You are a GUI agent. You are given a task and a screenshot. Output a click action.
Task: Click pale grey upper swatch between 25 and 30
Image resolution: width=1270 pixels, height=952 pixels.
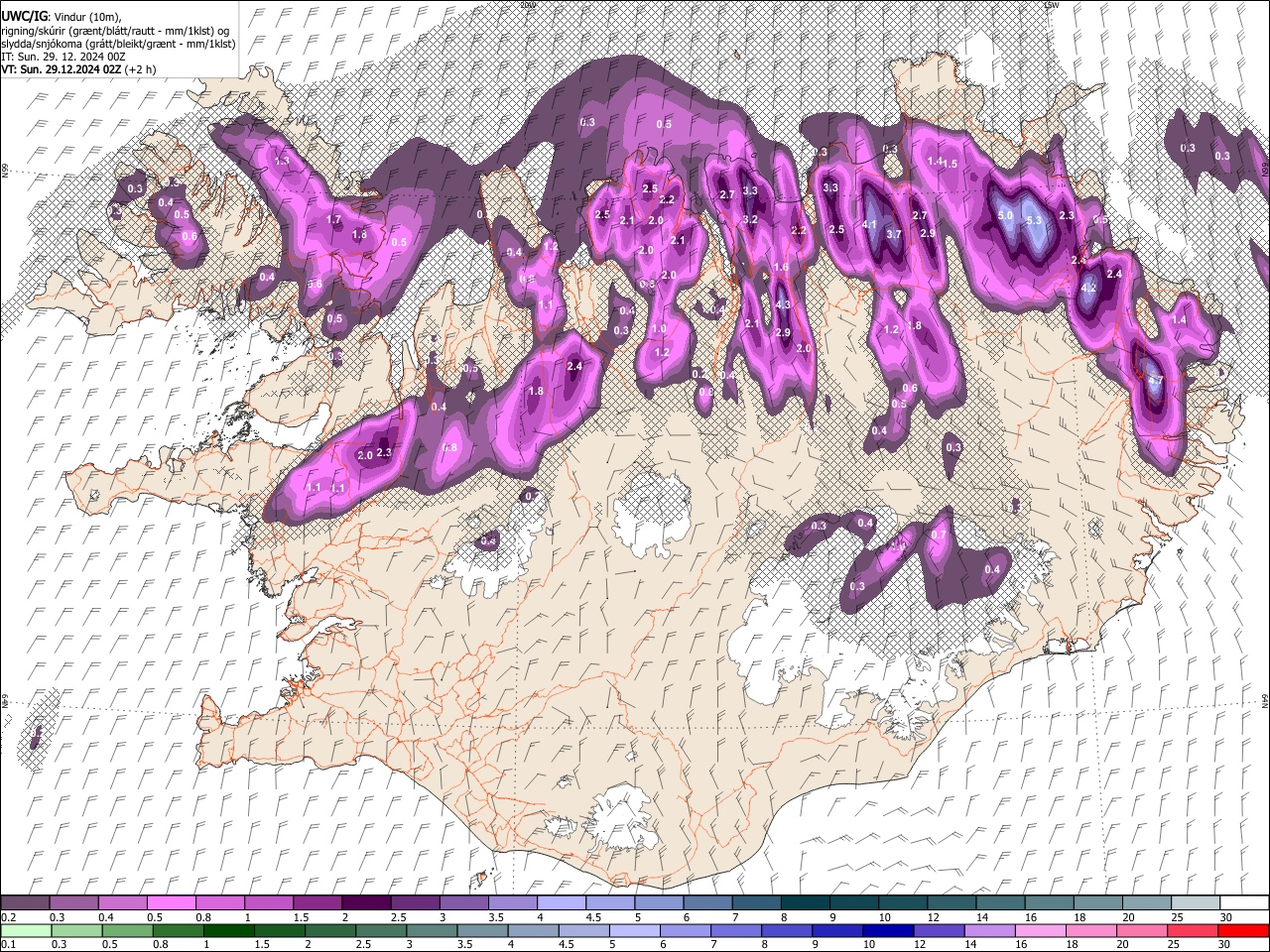point(1197,903)
